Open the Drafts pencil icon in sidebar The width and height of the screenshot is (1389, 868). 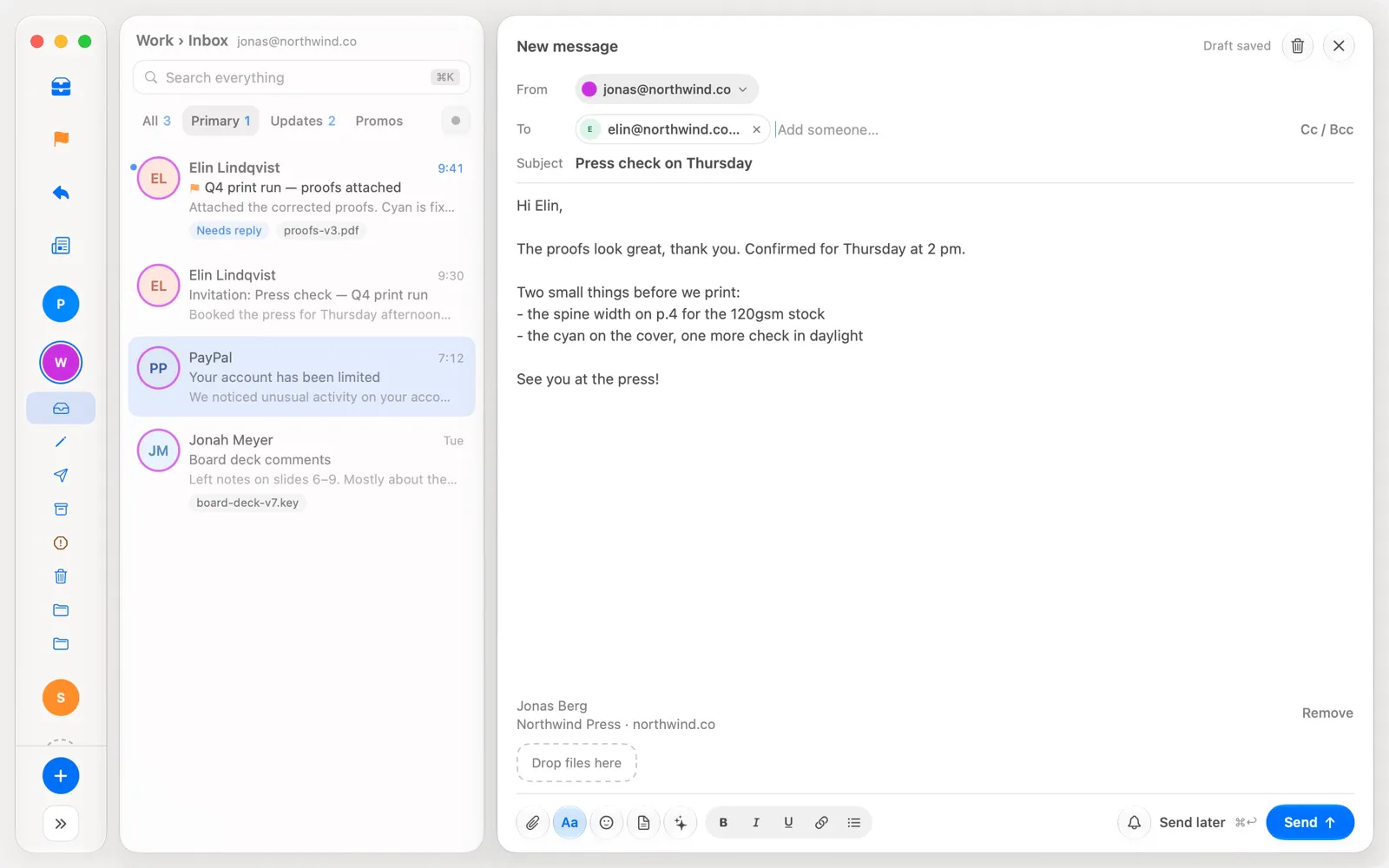coord(61,442)
